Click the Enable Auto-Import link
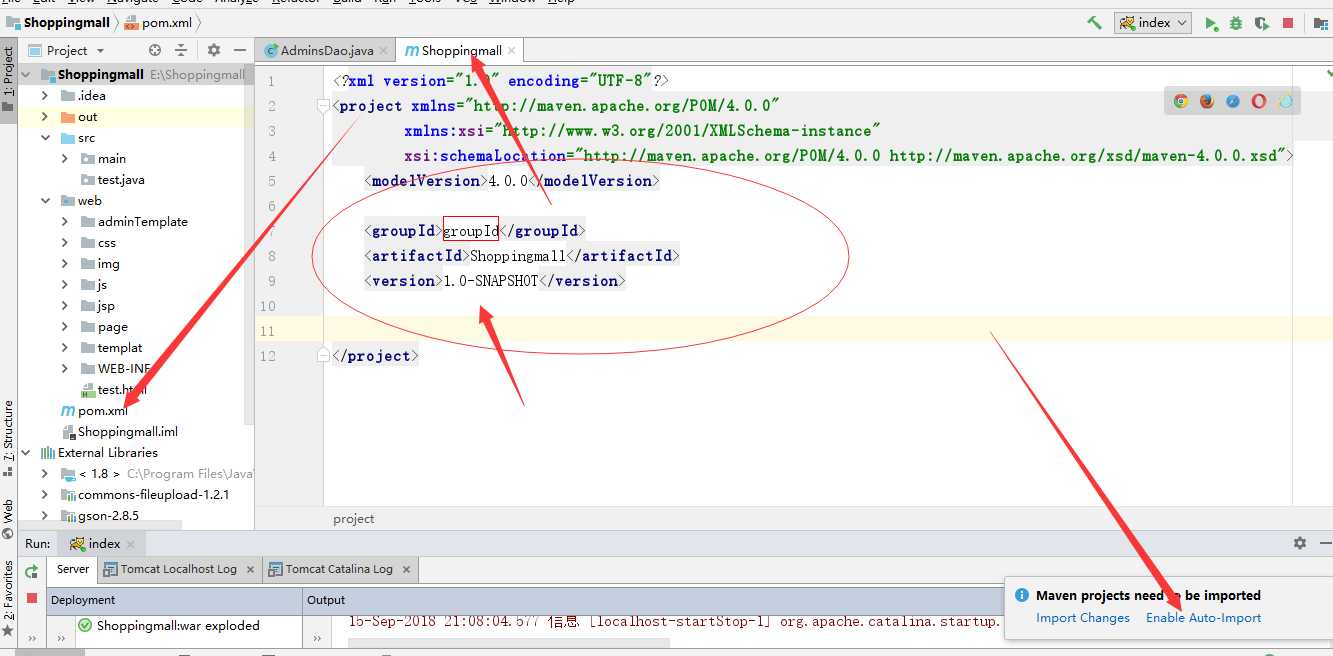Image resolution: width=1333 pixels, height=656 pixels. (1204, 618)
